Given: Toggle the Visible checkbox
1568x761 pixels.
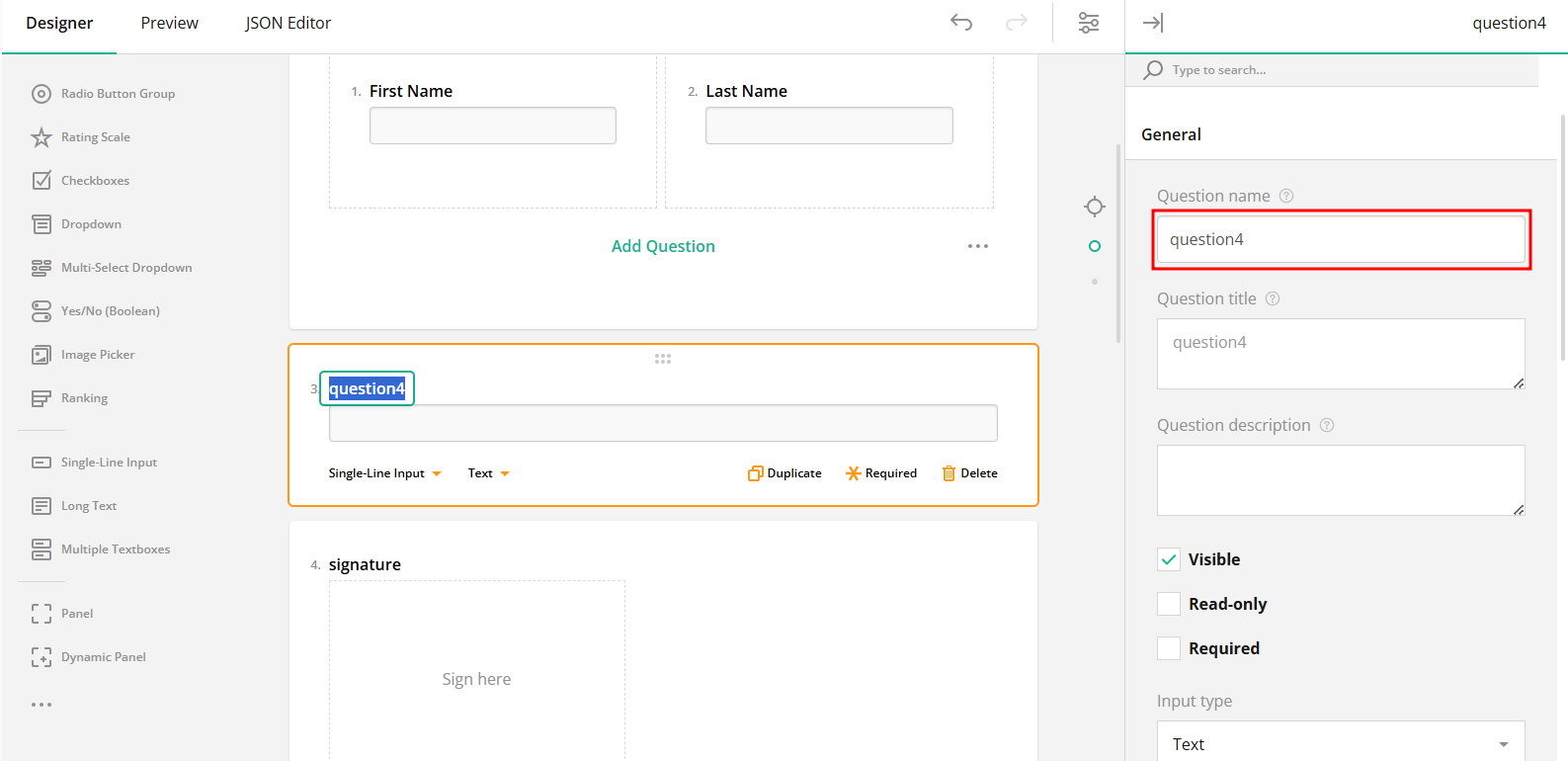Looking at the screenshot, I should [x=1169, y=559].
